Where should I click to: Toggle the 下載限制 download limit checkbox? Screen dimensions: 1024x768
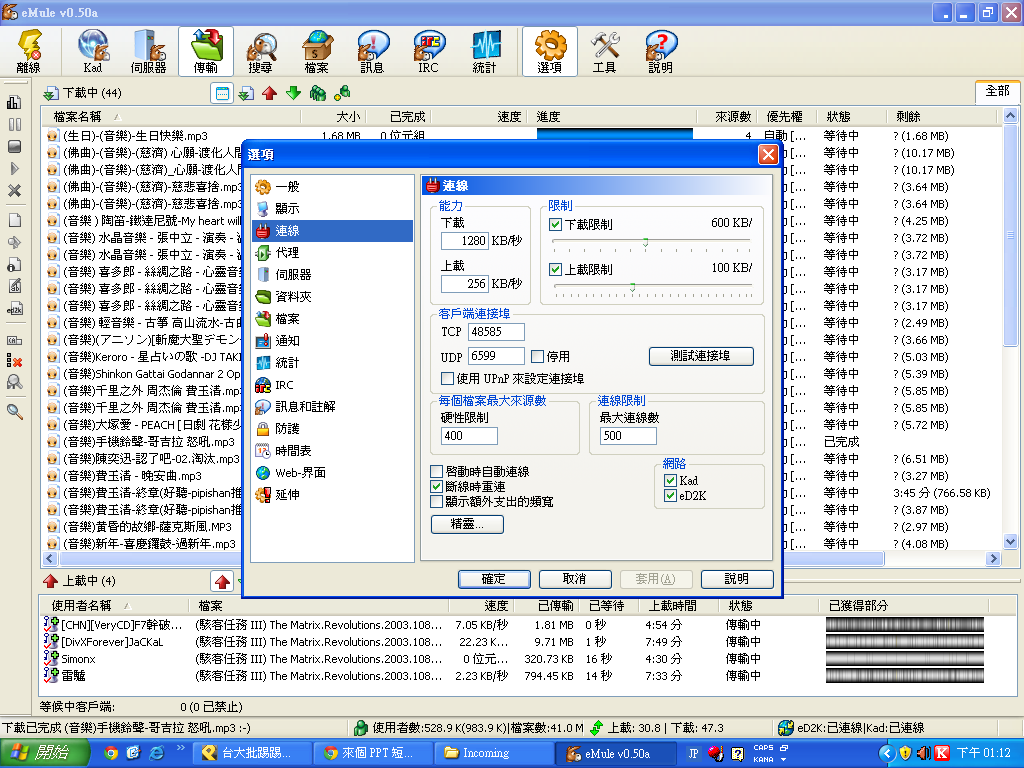pyautogui.click(x=556, y=224)
